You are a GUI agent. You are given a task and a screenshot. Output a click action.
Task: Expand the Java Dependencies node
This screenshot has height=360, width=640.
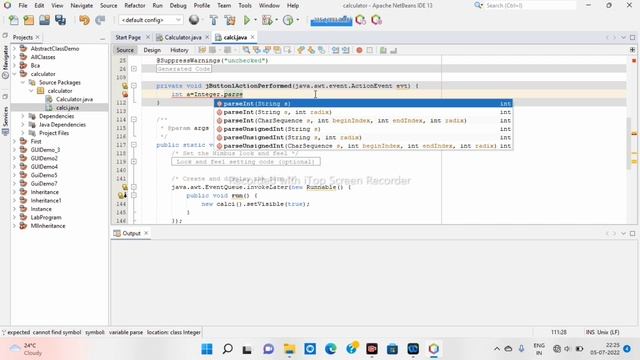point(23,124)
